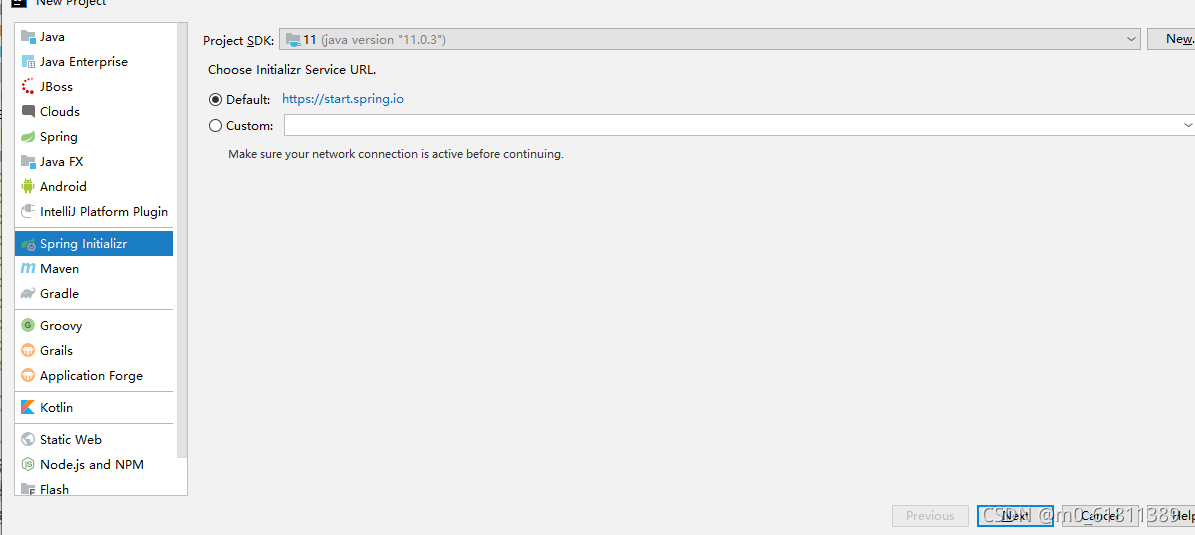Choose Spring project type
Screen dimensions: 1195x535
(x=94, y=136)
